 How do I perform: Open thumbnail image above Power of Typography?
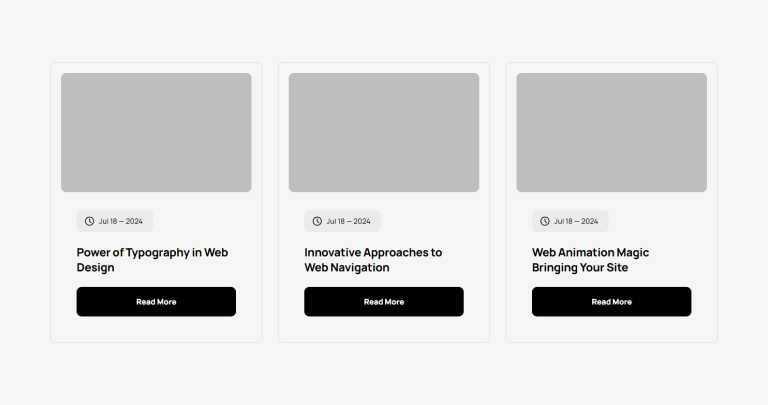pos(156,132)
